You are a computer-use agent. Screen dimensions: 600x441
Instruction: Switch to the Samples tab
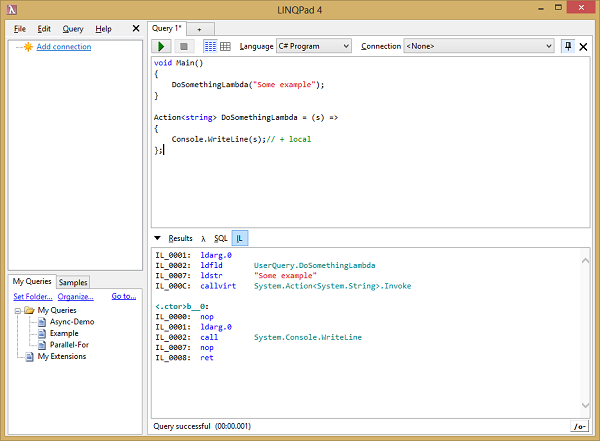tap(73, 283)
